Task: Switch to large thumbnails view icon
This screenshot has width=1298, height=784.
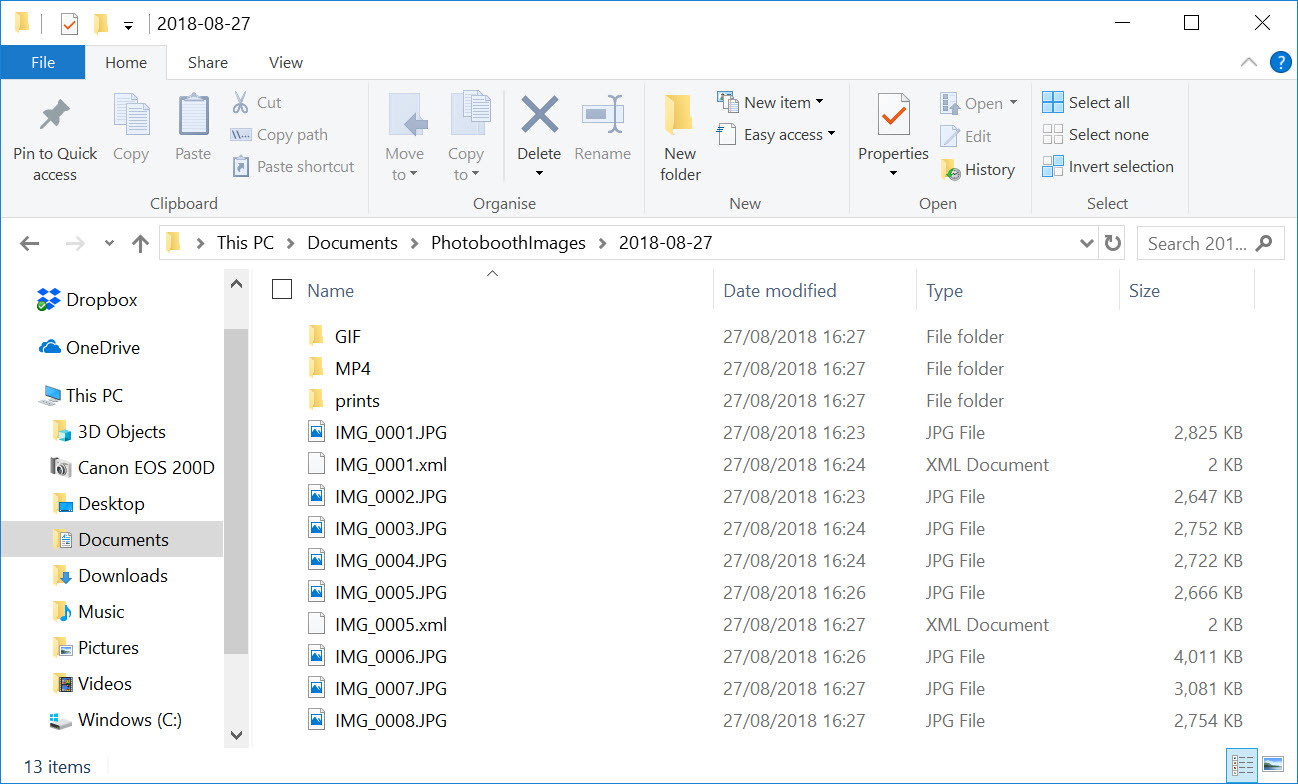Action: coord(1272,766)
